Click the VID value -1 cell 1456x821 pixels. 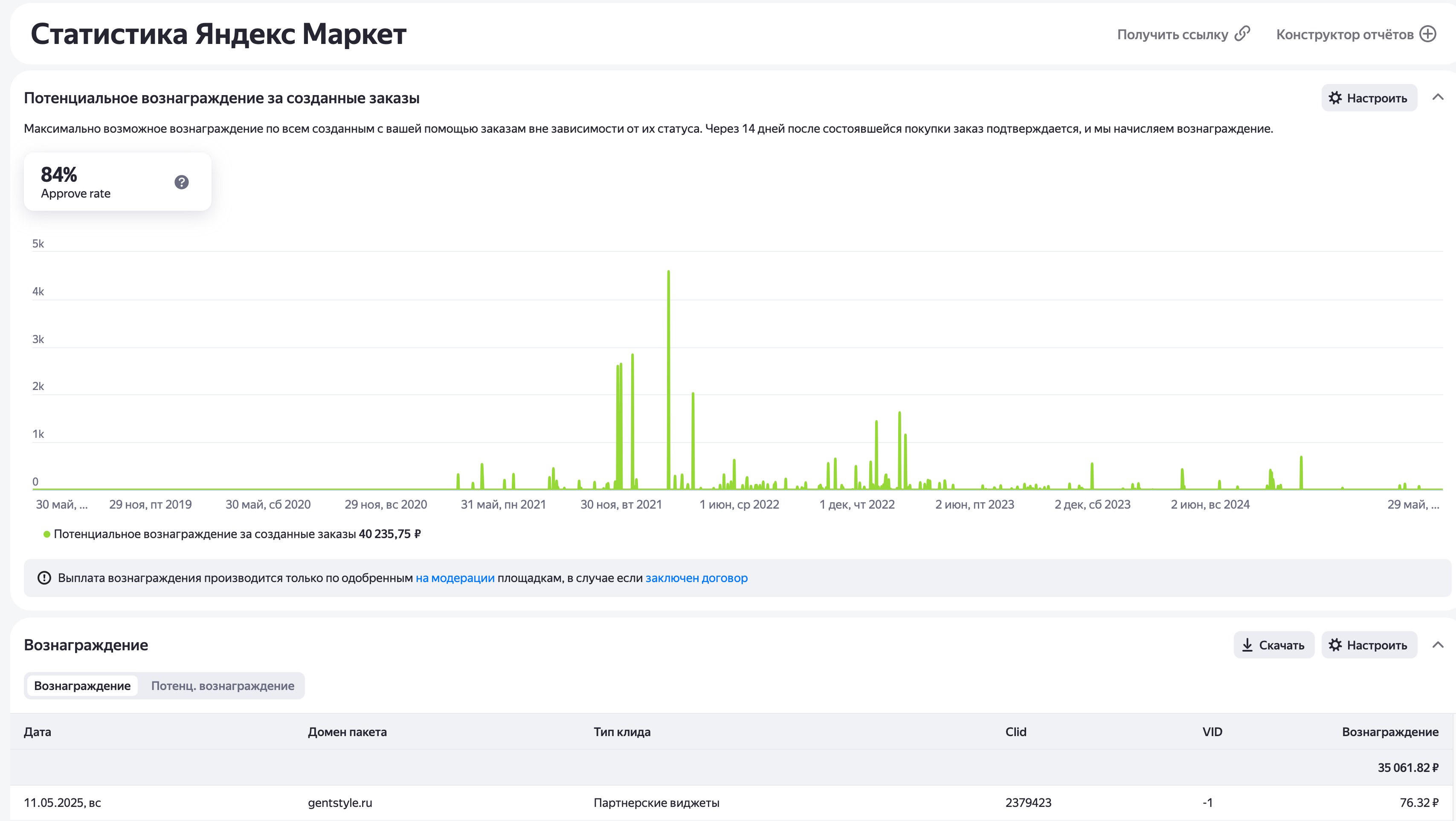click(x=1207, y=802)
